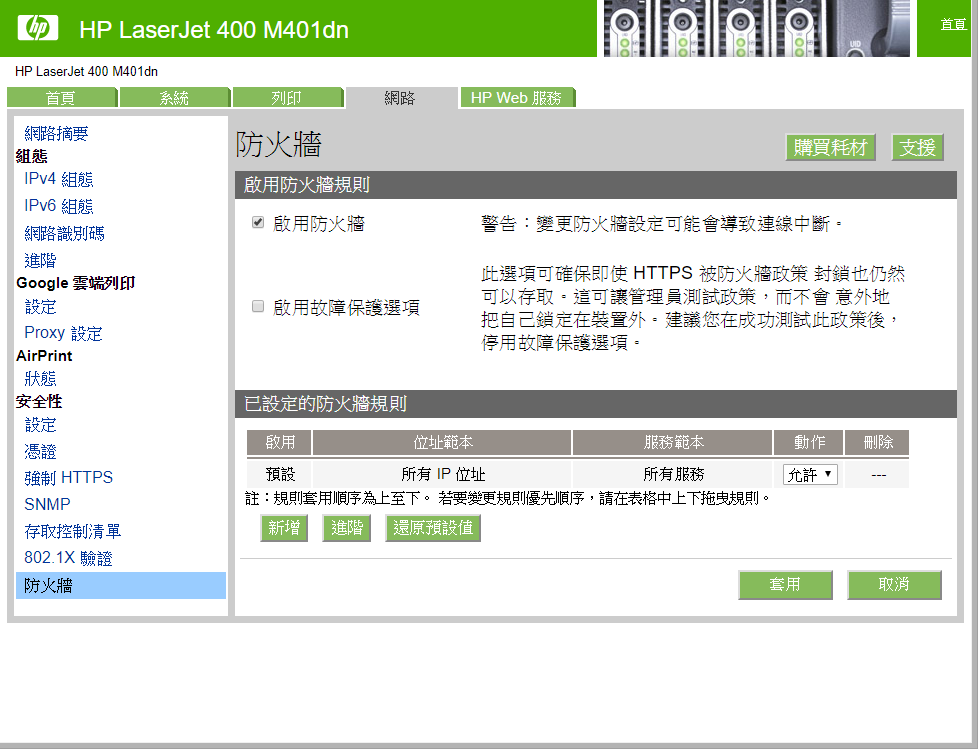Open 進階 link under 組態

pos(41,260)
